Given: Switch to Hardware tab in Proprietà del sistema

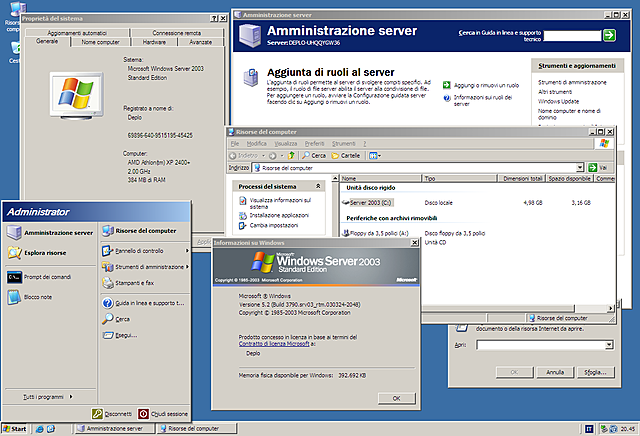Looking at the screenshot, I should coord(154,42).
